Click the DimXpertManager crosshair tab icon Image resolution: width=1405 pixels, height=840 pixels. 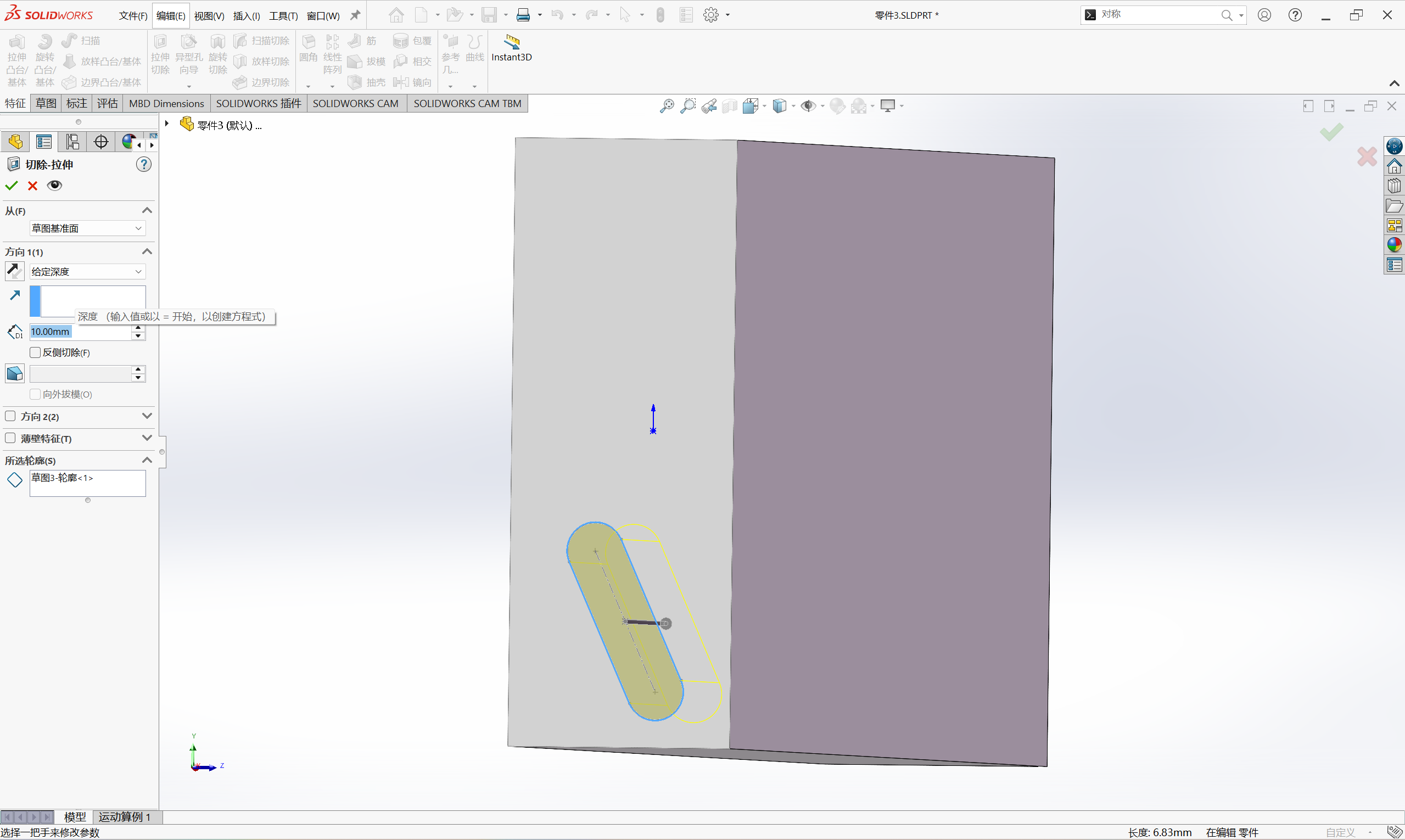point(101,142)
